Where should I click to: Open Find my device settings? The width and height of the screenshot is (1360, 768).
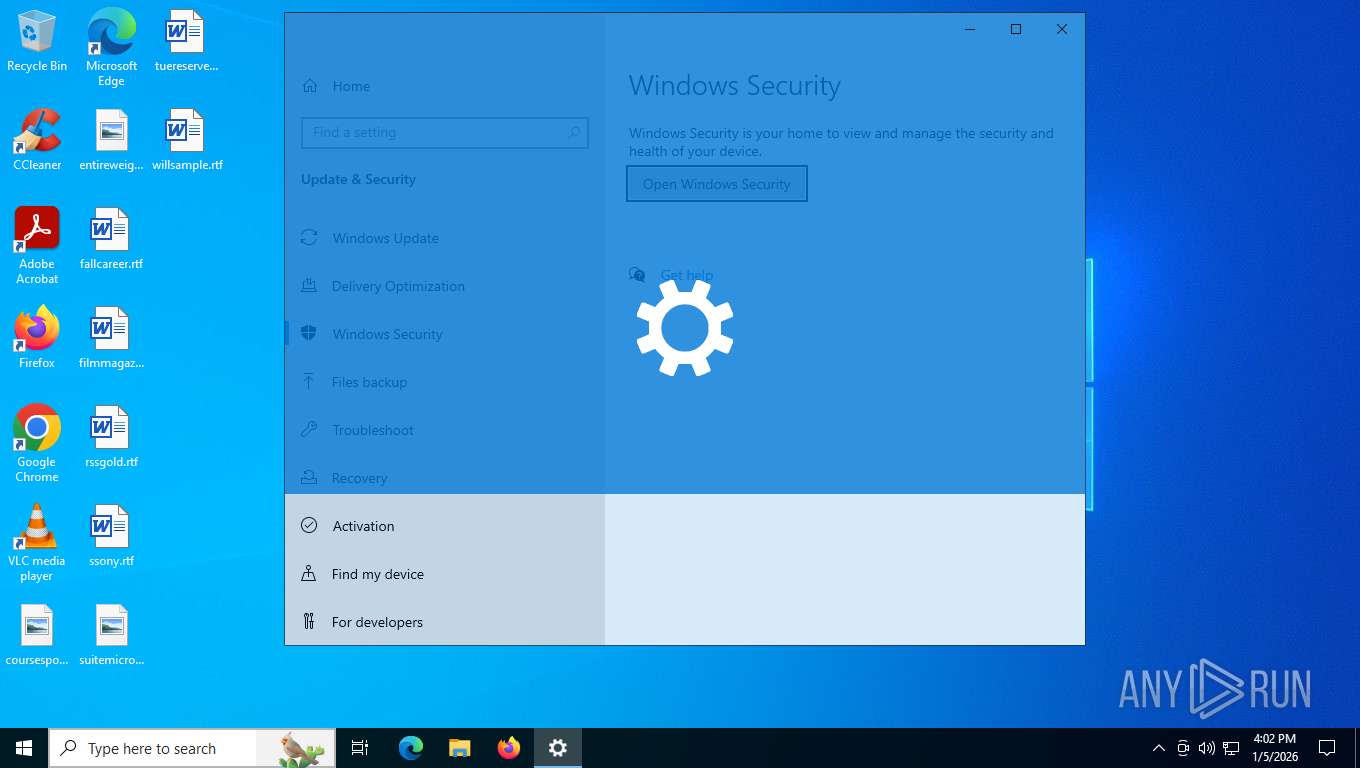(x=445, y=574)
